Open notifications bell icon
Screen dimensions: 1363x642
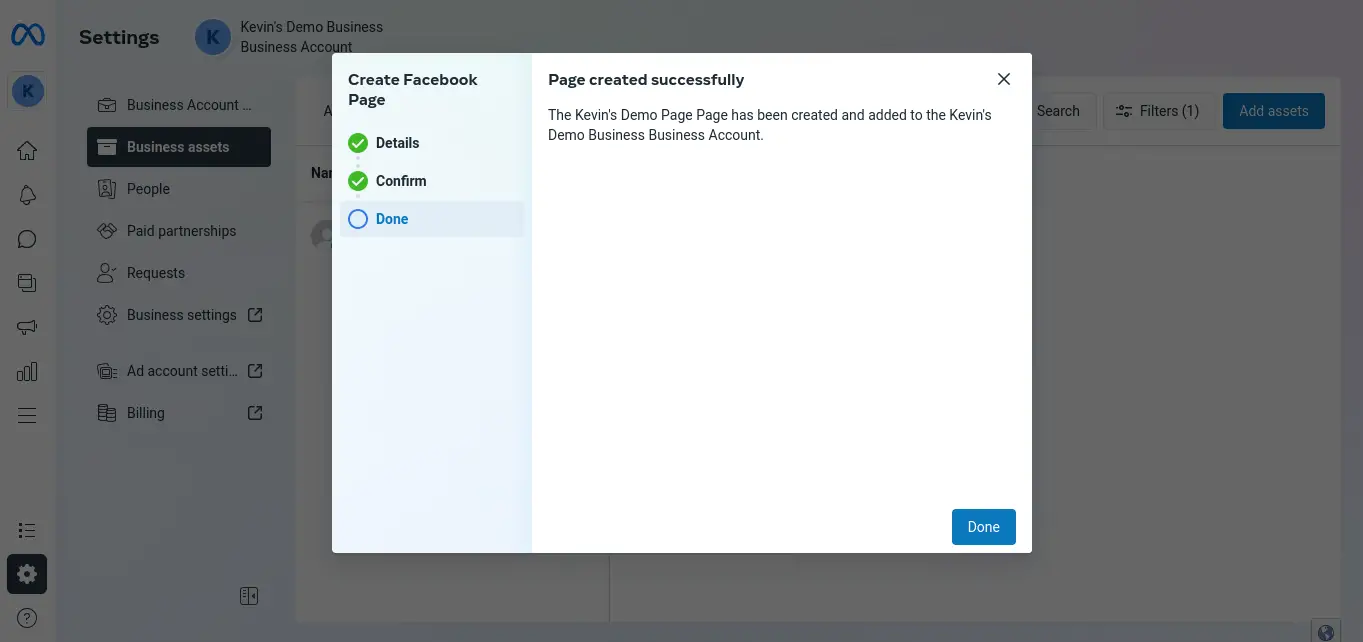tap(27, 195)
